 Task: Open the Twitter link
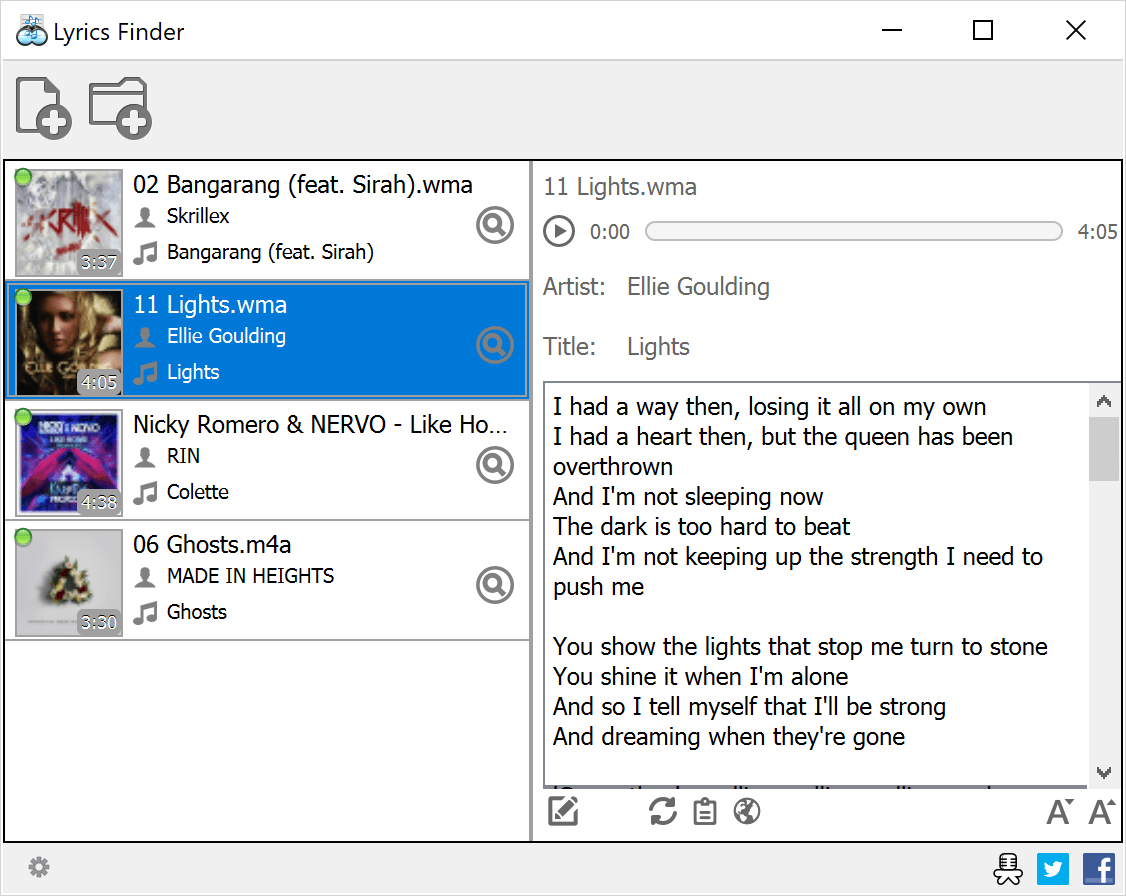1053,868
